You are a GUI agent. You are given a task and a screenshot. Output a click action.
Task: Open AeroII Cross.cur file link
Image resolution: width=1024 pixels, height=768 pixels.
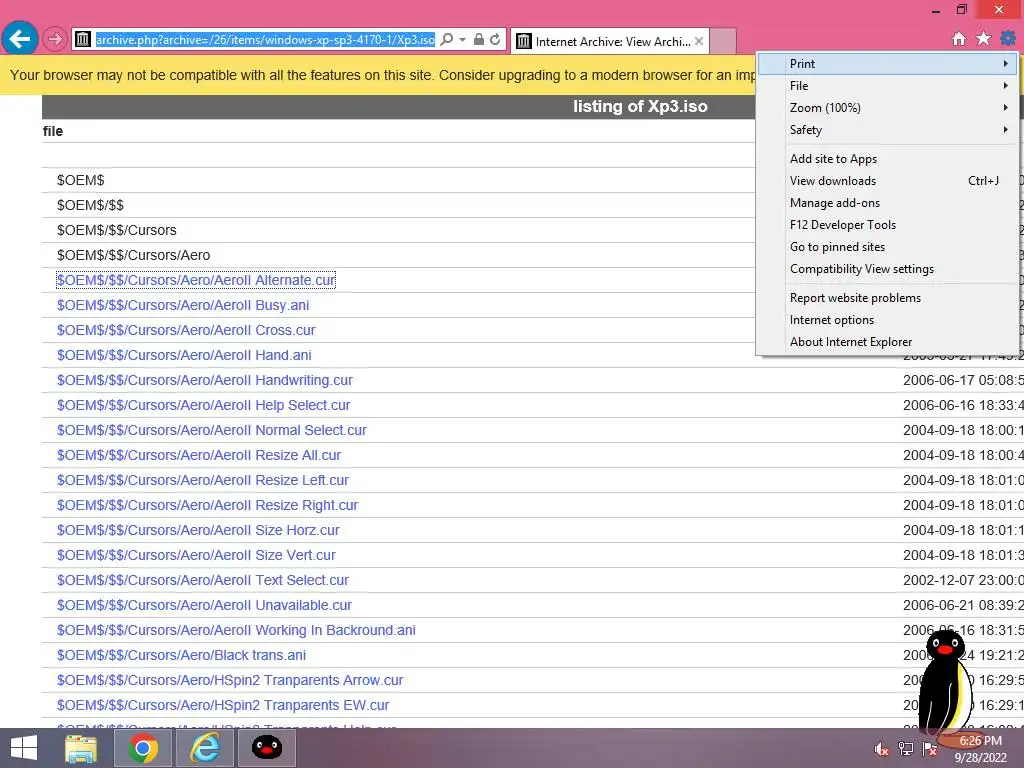(186, 330)
